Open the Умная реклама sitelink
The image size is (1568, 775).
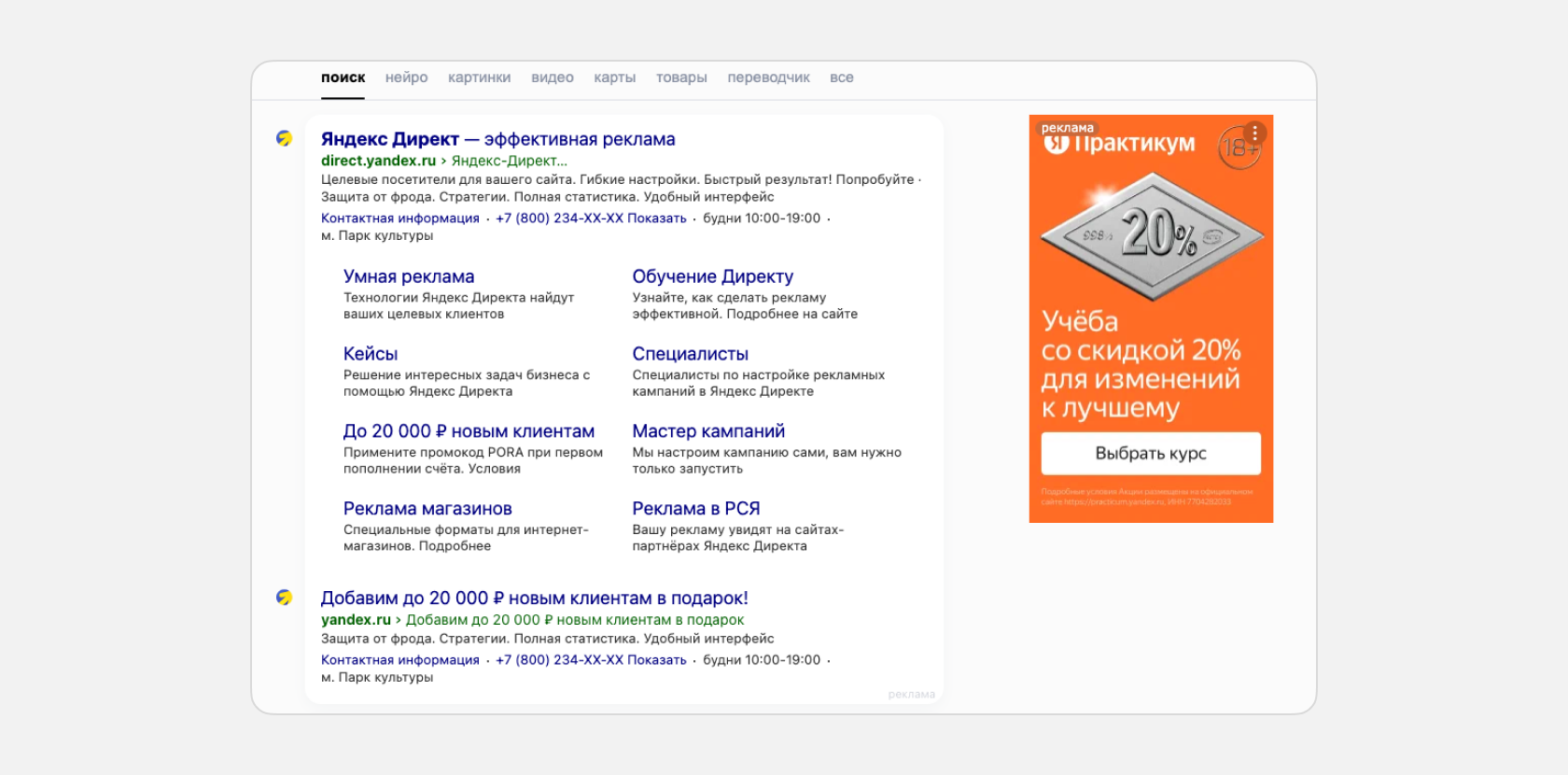point(409,276)
